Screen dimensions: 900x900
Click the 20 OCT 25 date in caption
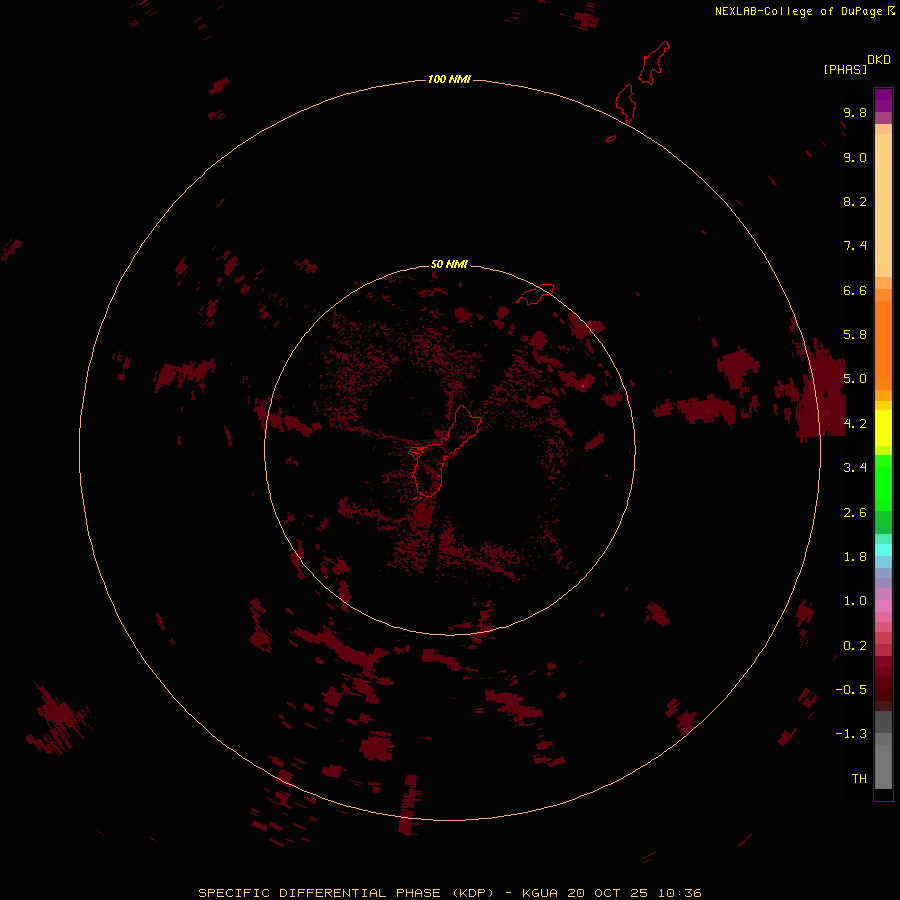pyautogui.click(x=608, y=893)
